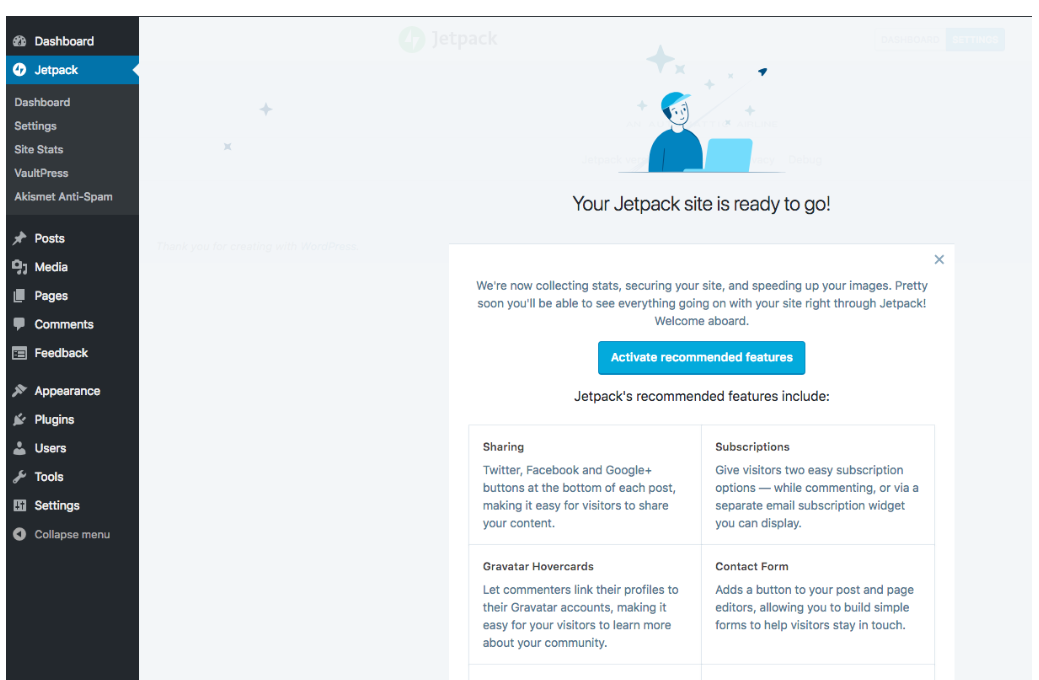Screen dimensions: 1039x680
Task: Click the faded Jetpack logo in header
Action: pos(449,39)
